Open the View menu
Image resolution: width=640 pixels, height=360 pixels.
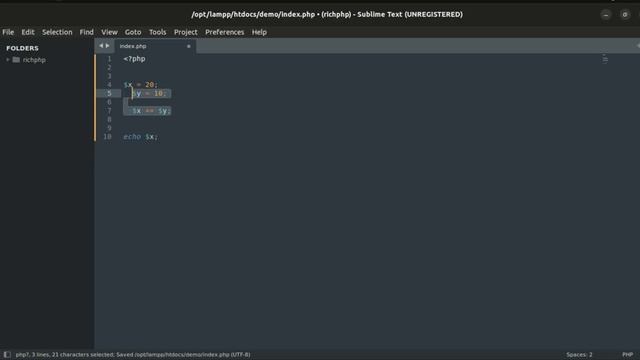pyautogui.click(x=109, y=32)
